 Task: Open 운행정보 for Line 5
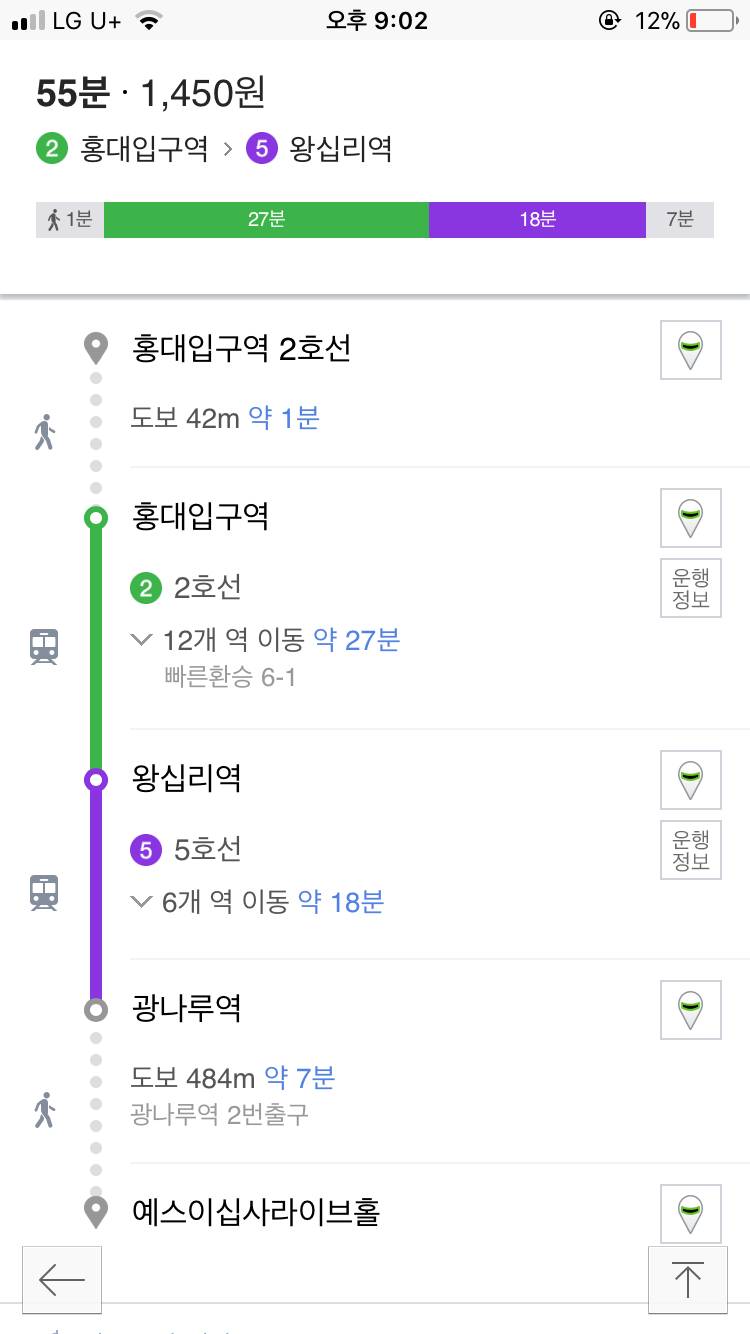pos(691,850)
